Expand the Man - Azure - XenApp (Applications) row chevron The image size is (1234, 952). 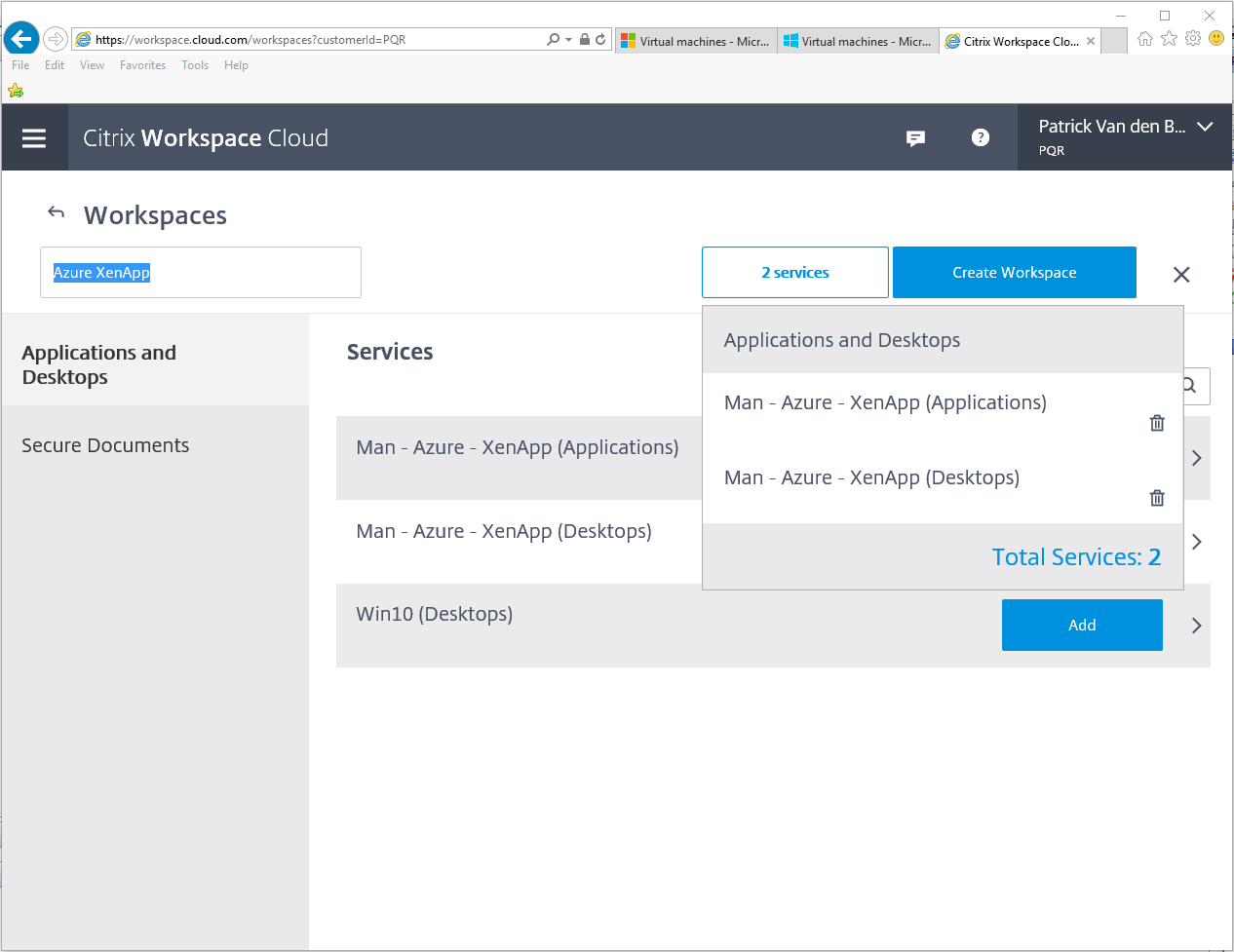coord(1197,458)
